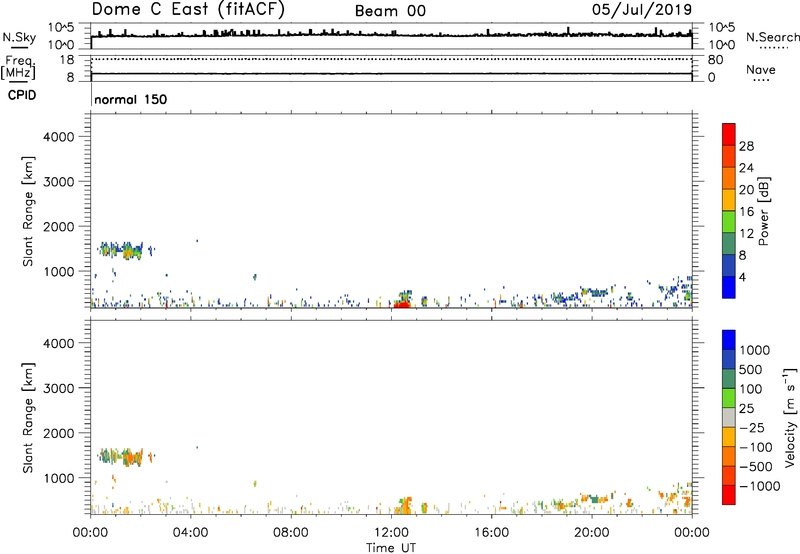Click the 'Dome C East (fitACF)' plot title
This screenshot has width=800, height=554.
pos(188,9)
